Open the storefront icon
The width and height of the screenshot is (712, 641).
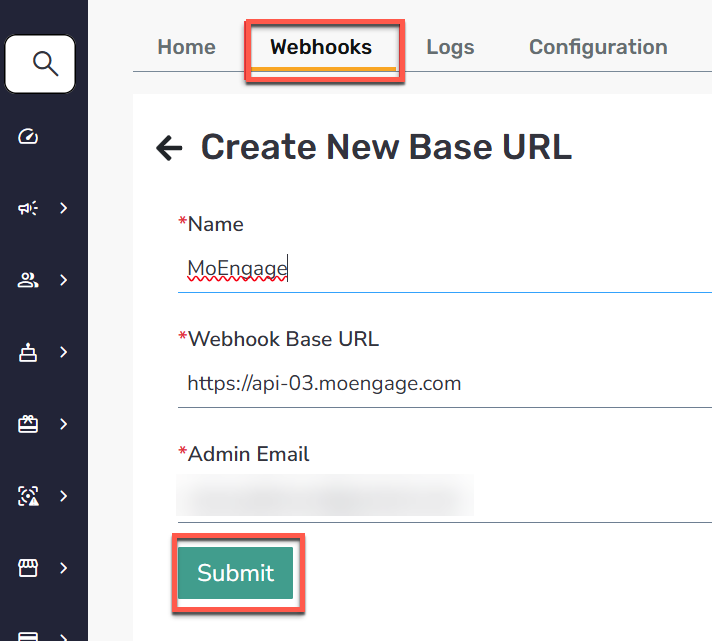point(28,568)
